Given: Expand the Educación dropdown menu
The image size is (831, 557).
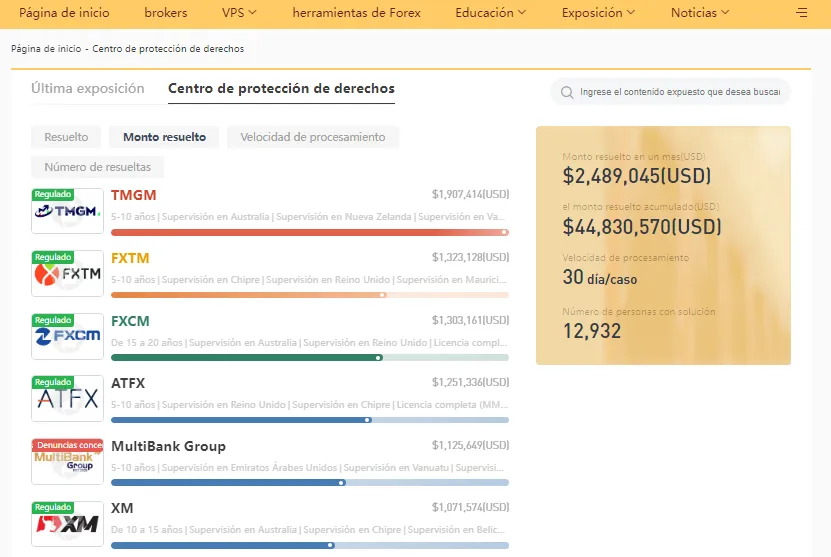Looking at the screenshot, I should 491,13.
